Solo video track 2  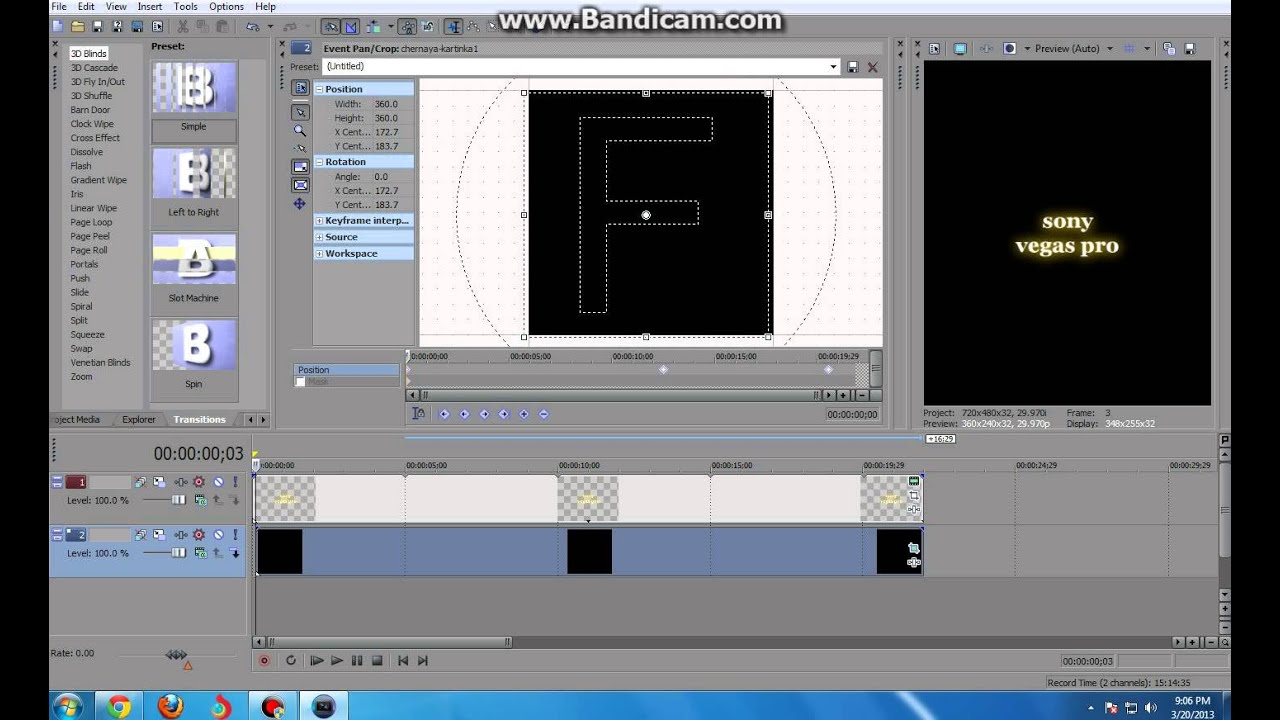[235, 535]
